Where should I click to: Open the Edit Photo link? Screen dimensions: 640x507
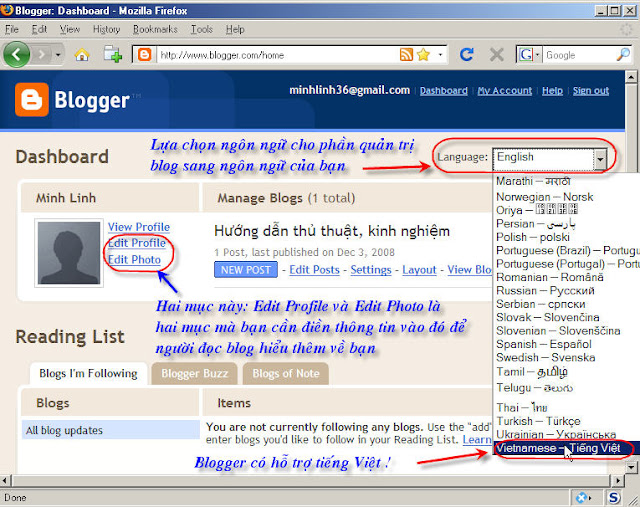tap(134, 260)
